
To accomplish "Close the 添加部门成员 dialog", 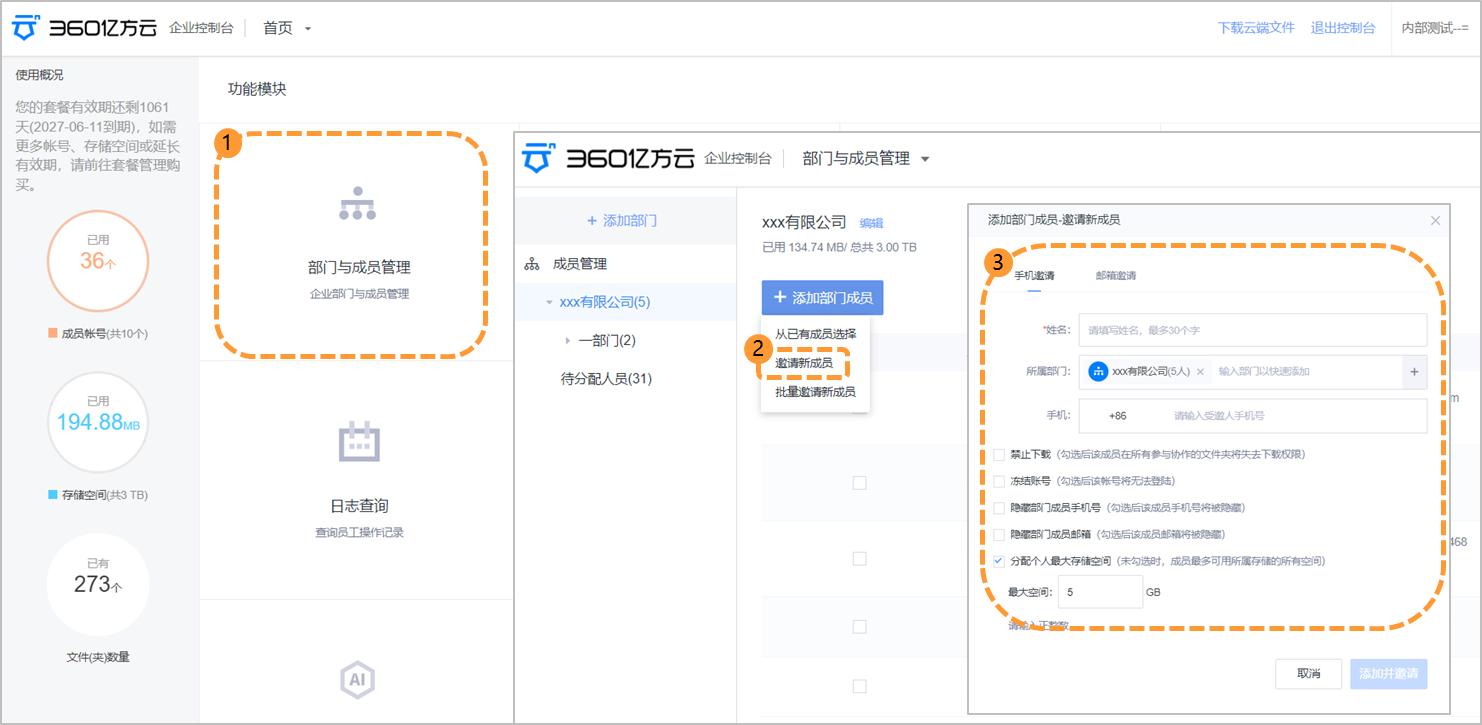I will pyautogui.click(x=1435, y=220).
